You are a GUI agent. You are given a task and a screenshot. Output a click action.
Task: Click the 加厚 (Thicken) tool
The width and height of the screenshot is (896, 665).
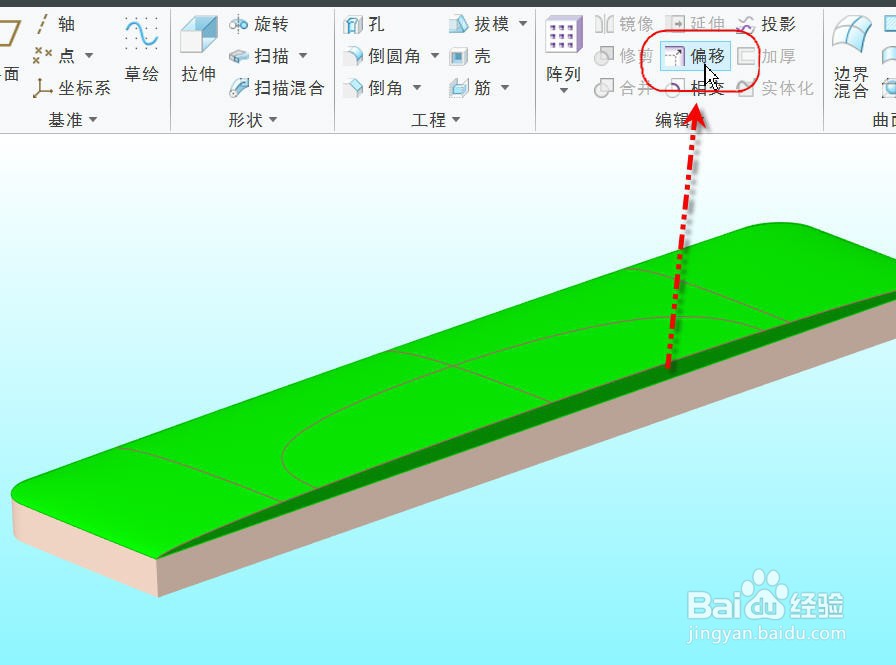(x=766, y=56)
